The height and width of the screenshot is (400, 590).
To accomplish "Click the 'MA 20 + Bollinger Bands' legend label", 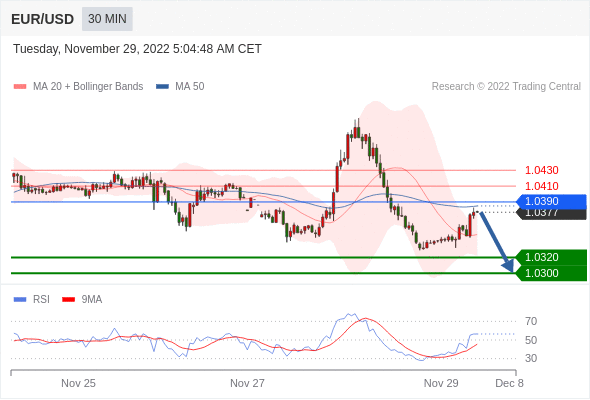I will click(88, 87).
